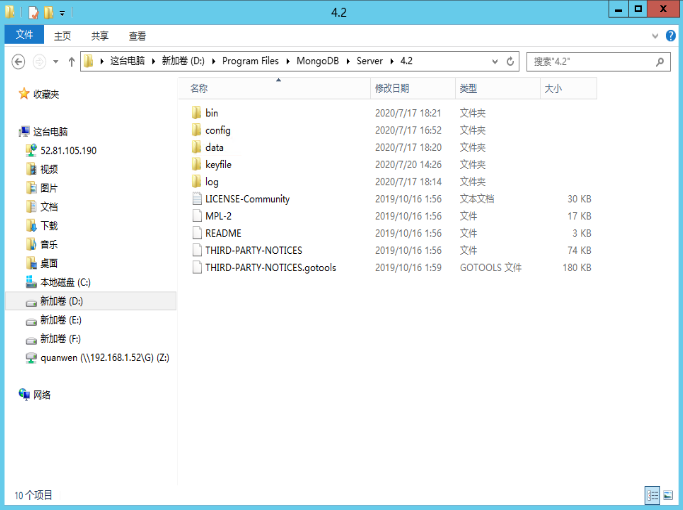Viewport: 683px width, 510px height.
Task: Expand the arrow after Server in breadcrumb
Action: tap(392, 61)
